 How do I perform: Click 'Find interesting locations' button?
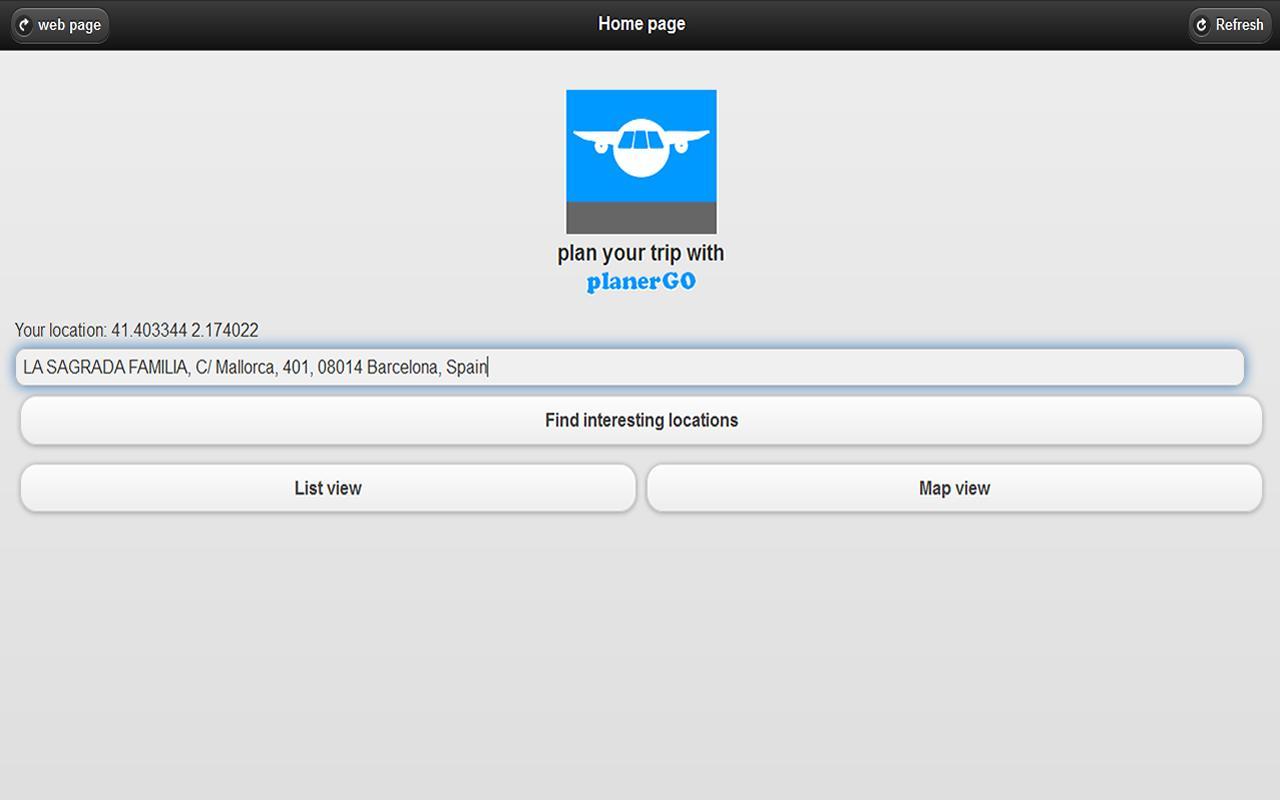click(641, 420)
